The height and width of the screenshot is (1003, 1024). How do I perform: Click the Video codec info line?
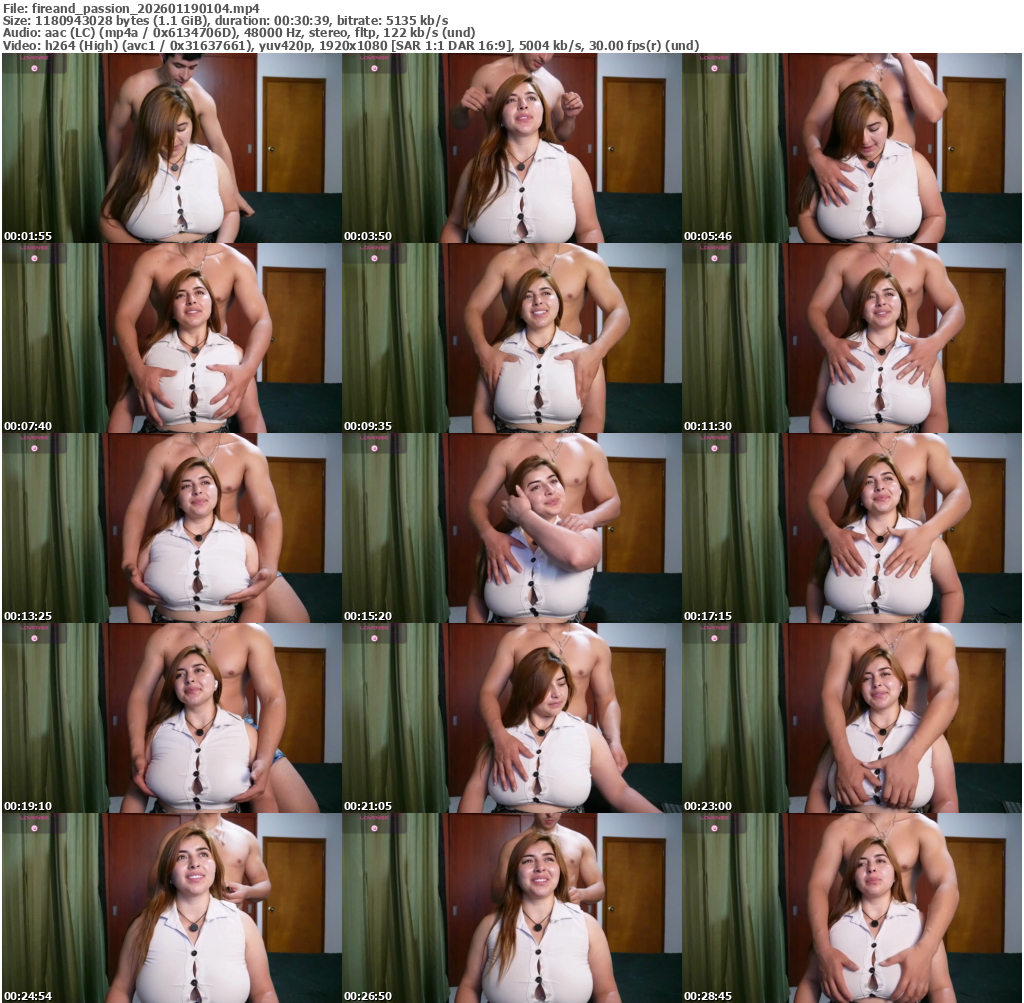pyautogui.click(x=350, y=45)
